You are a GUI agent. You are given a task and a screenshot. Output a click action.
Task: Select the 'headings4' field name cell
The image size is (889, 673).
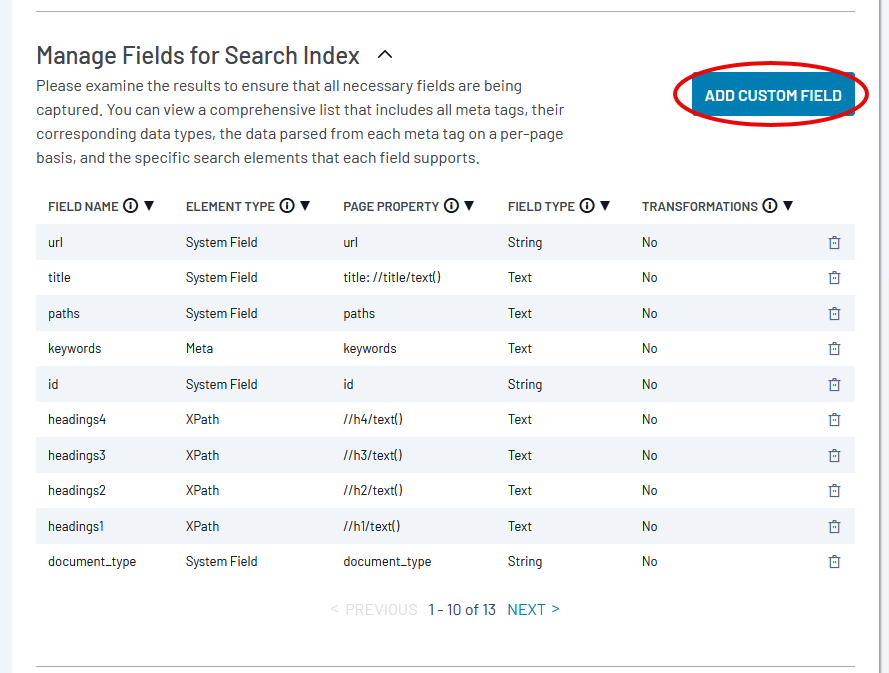point(77,420)
